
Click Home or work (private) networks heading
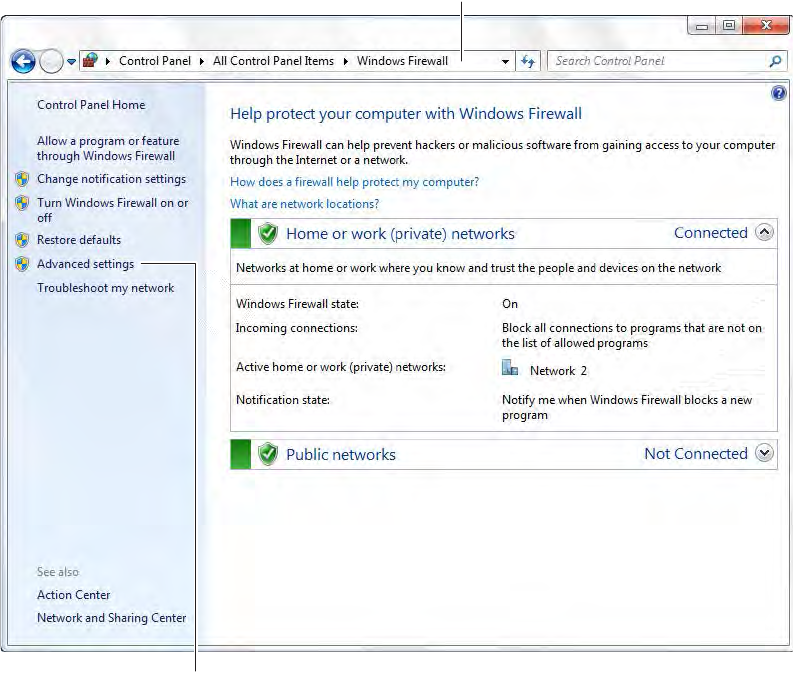[400, 234]
